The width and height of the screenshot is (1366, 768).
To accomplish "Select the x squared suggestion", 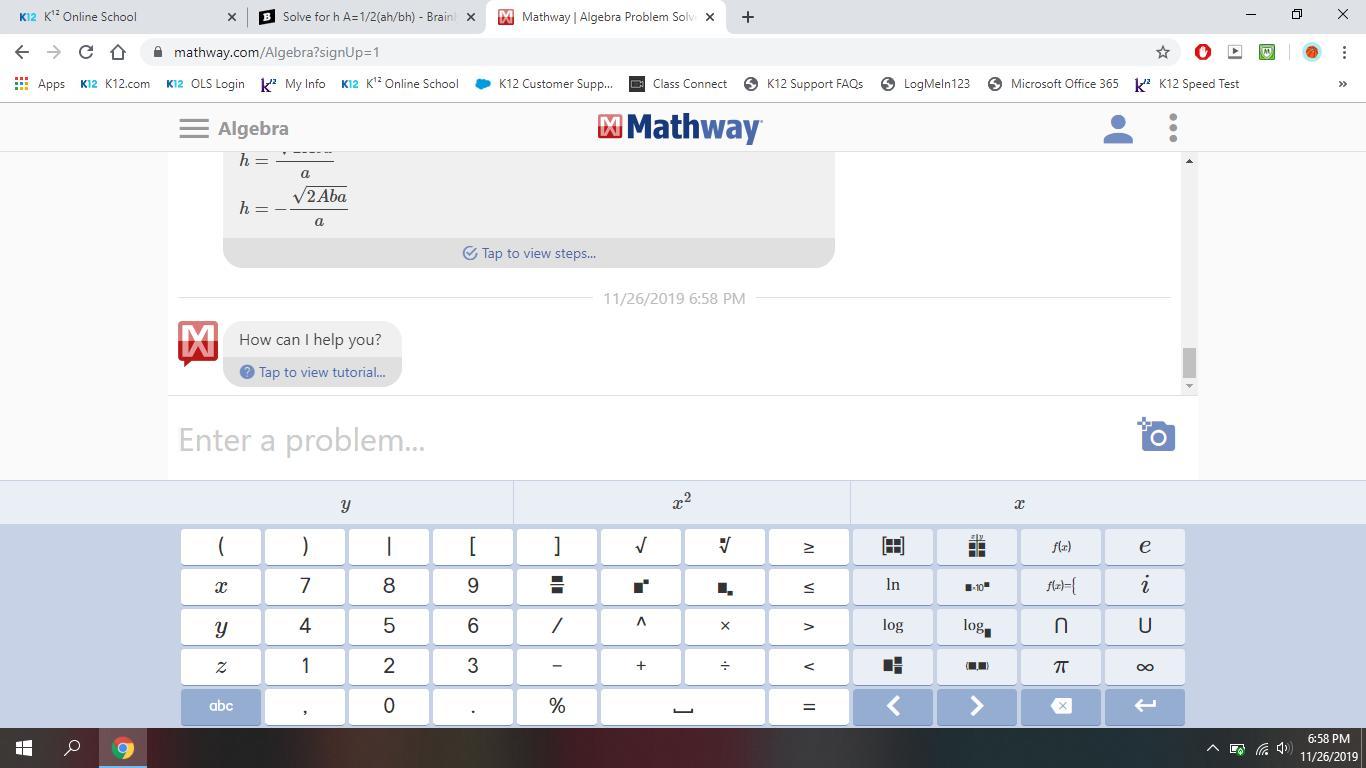I will [682, 503].
